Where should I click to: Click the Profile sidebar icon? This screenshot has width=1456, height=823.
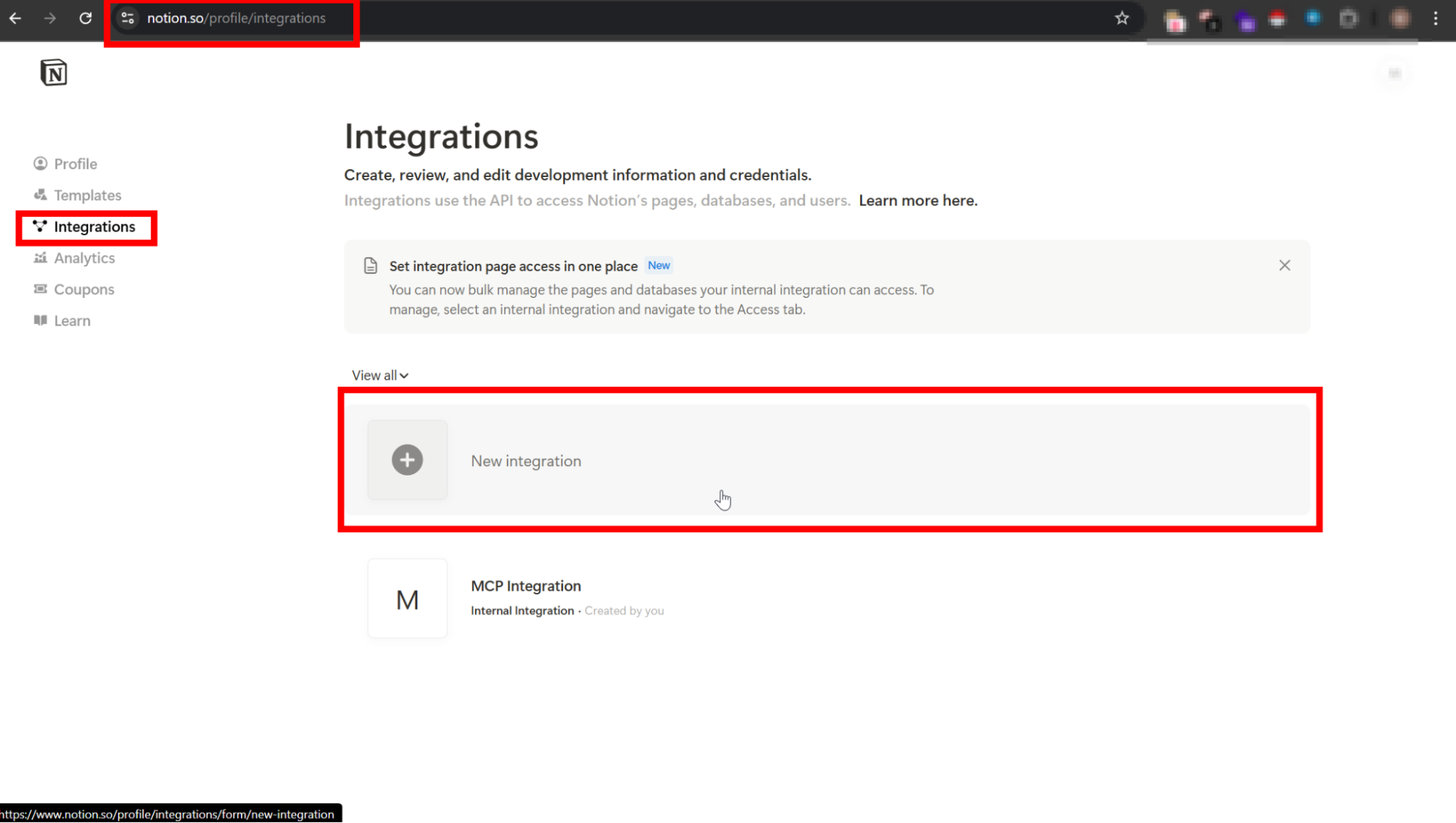(x=40, y=163)
